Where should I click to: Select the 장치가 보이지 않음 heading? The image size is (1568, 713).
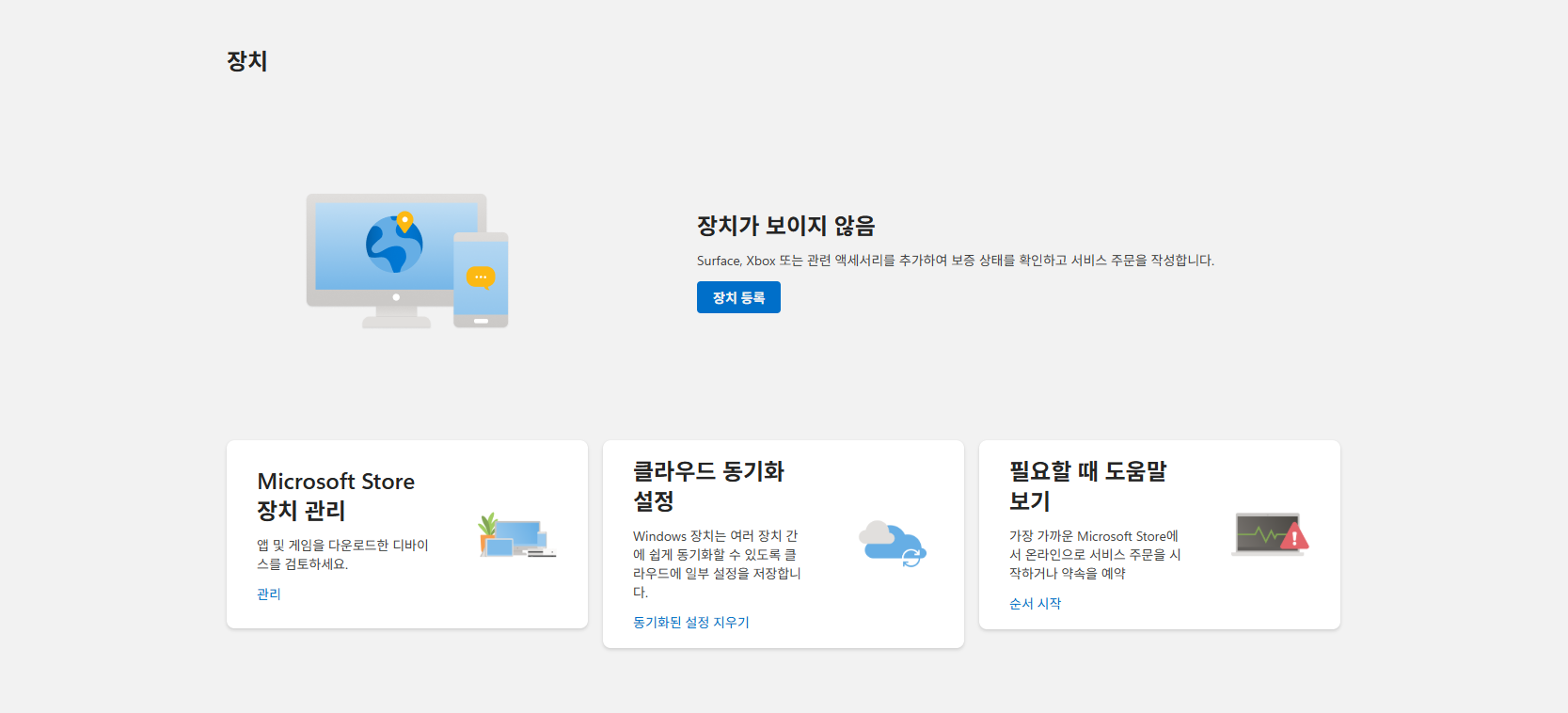(786, 226)
